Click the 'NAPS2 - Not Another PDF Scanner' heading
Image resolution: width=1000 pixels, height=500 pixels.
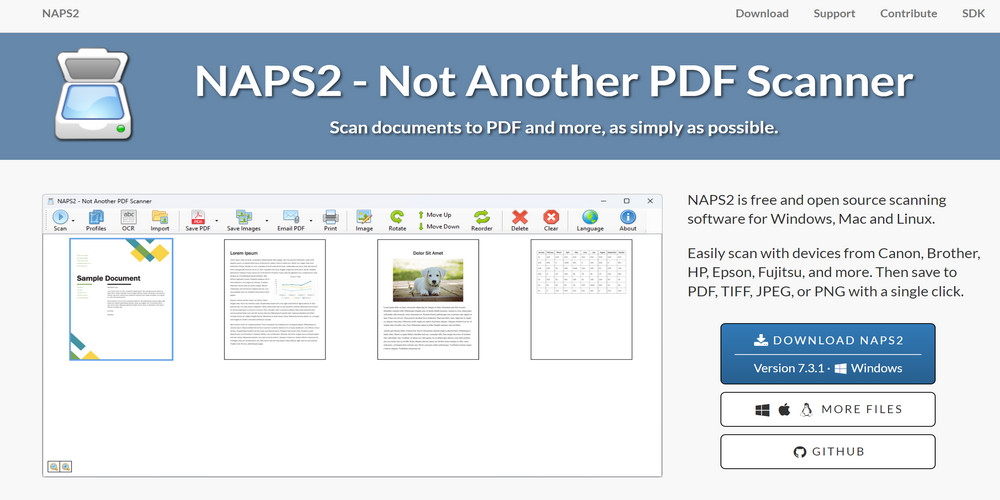point(554,82)
